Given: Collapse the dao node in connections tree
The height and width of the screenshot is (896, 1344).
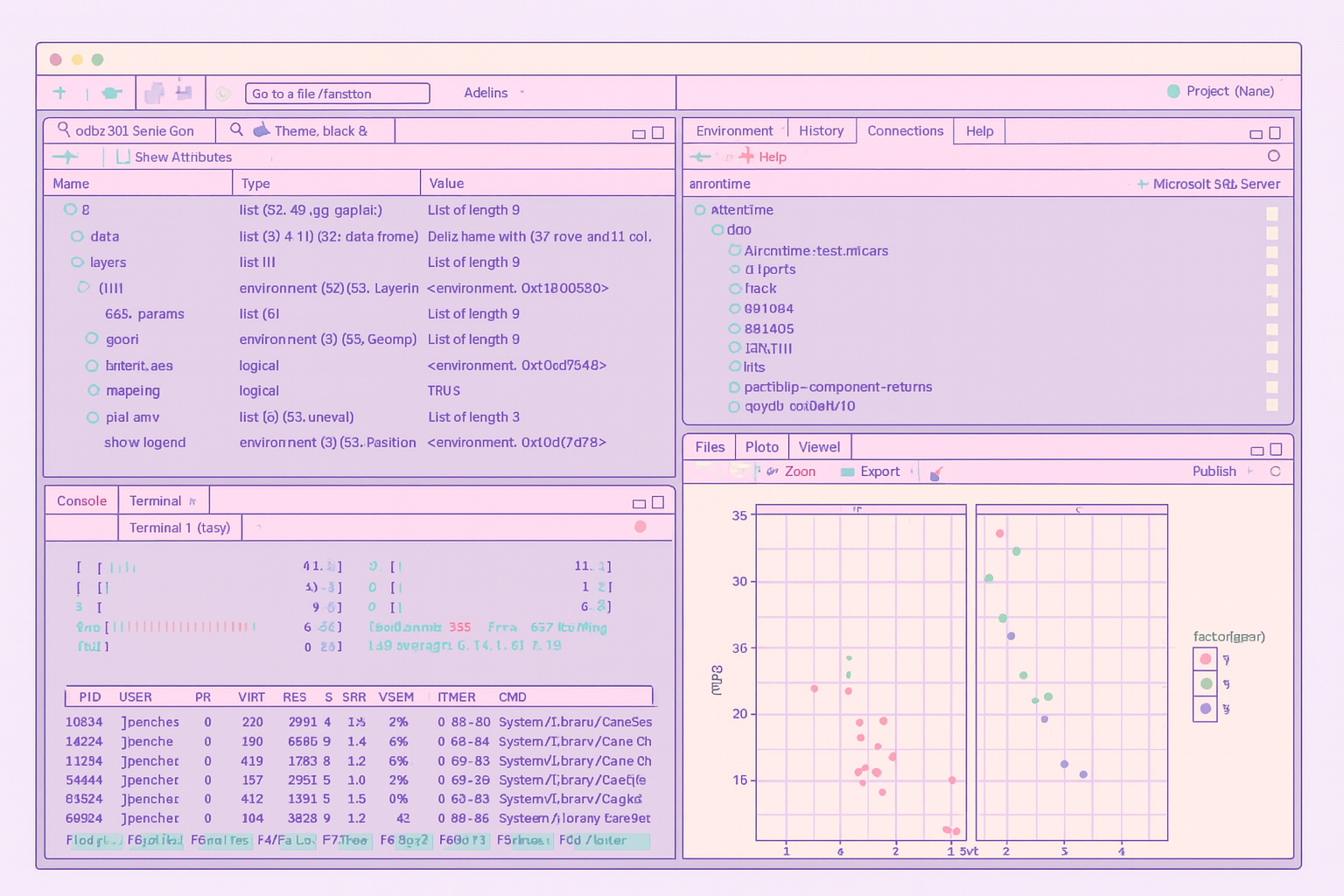Looking at the screenshot, I should pos(717,230).
